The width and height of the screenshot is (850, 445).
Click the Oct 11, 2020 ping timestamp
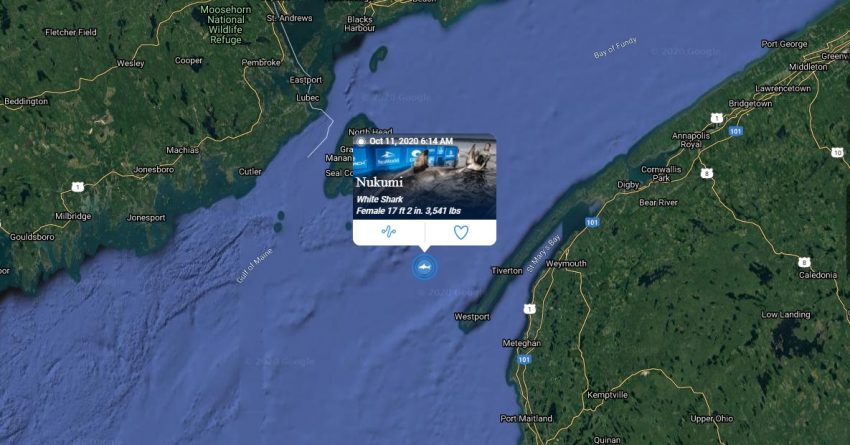tap(411, 141)
